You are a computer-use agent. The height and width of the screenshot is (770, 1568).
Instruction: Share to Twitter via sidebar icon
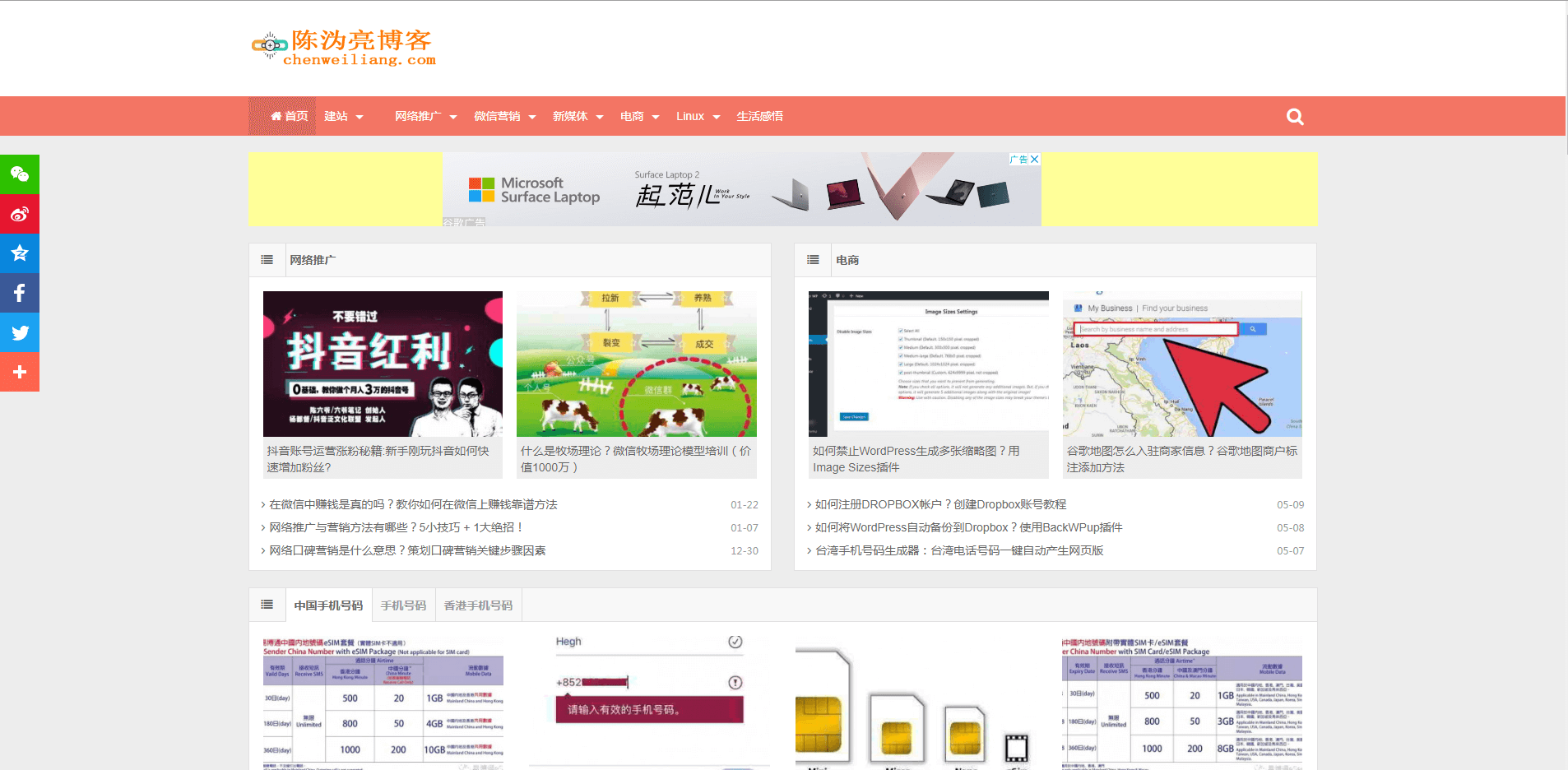coord(20,332)
